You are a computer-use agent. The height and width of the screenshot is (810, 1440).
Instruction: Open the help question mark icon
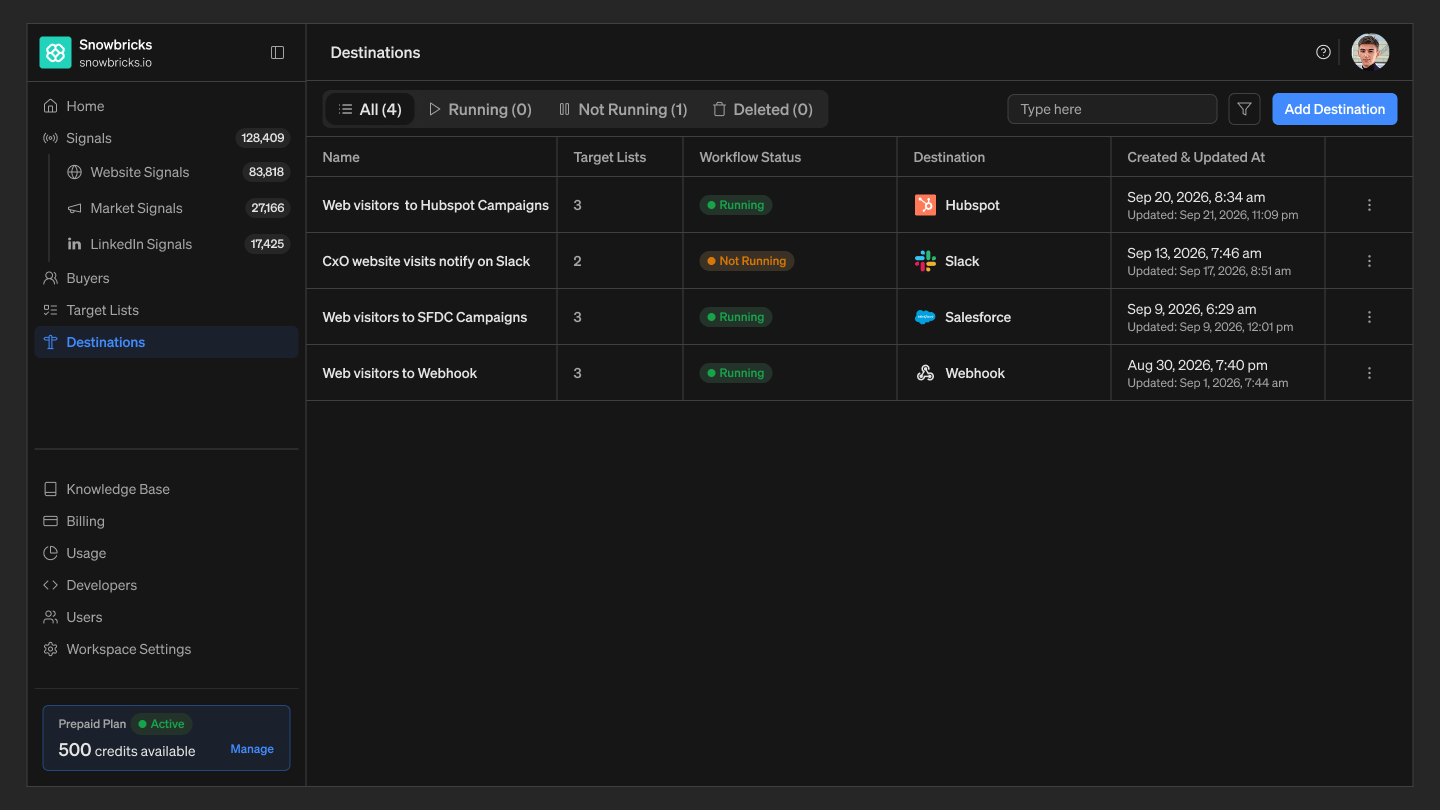(1323, 52)
